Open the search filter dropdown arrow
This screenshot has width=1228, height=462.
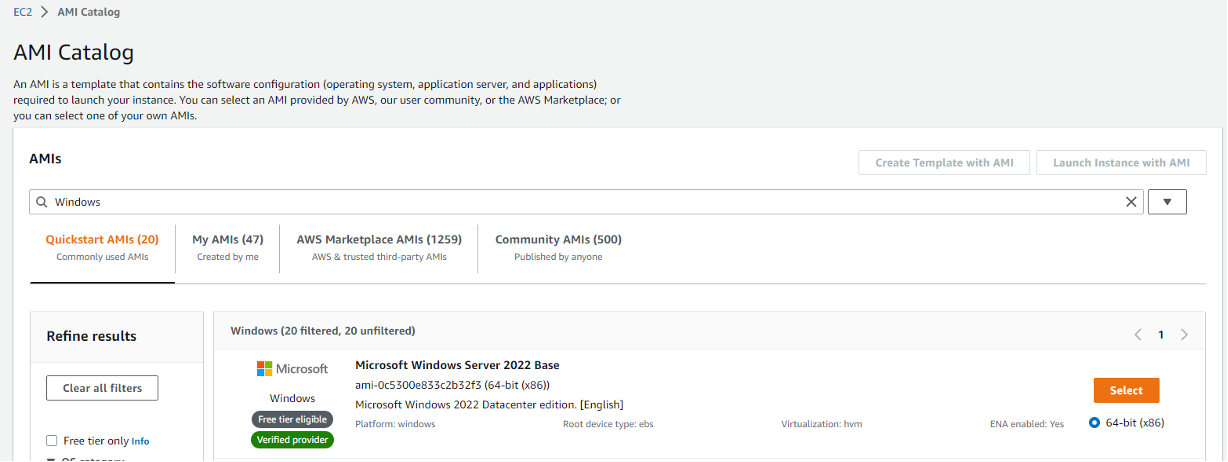(1167, 202)
